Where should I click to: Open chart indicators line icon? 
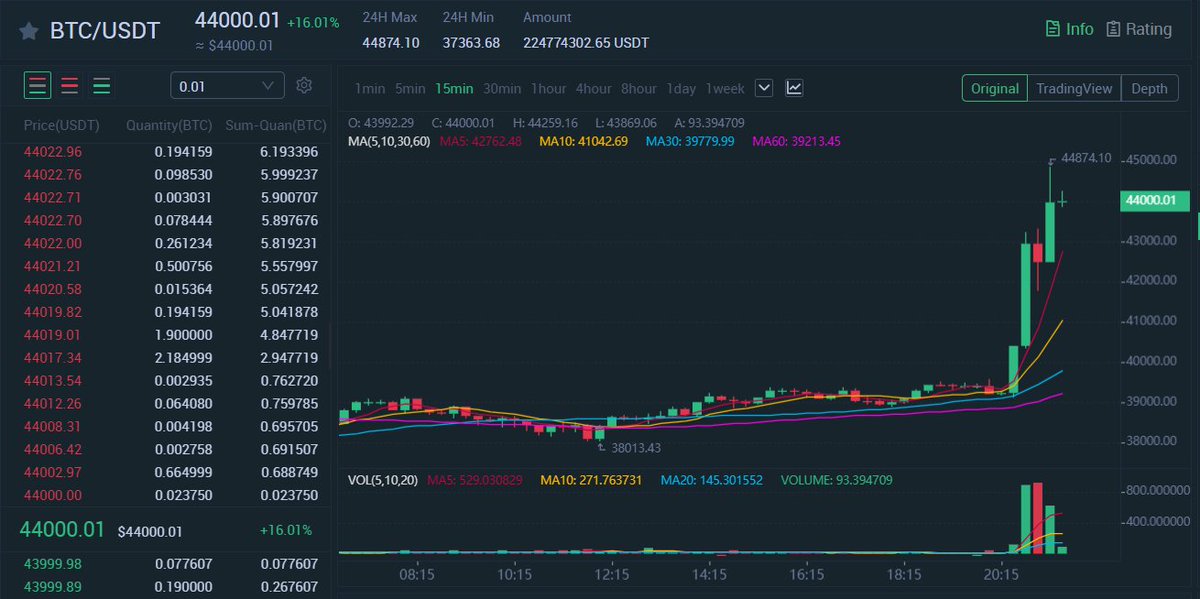[x=794, y=88]
